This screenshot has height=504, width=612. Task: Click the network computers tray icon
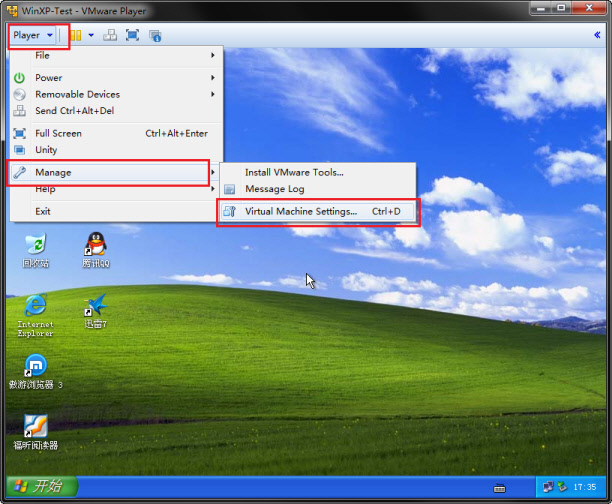(548, 487)
